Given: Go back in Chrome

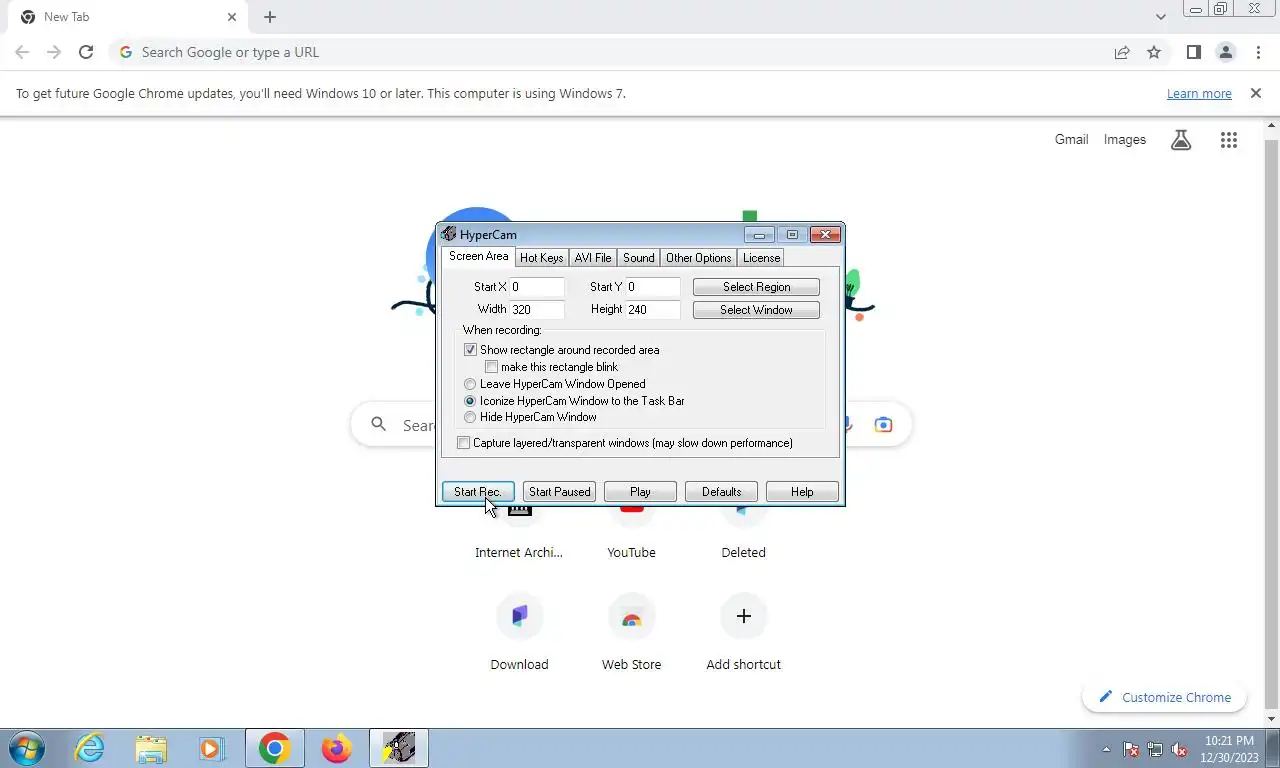Looking at the screenshot, I should click(22, 52).
